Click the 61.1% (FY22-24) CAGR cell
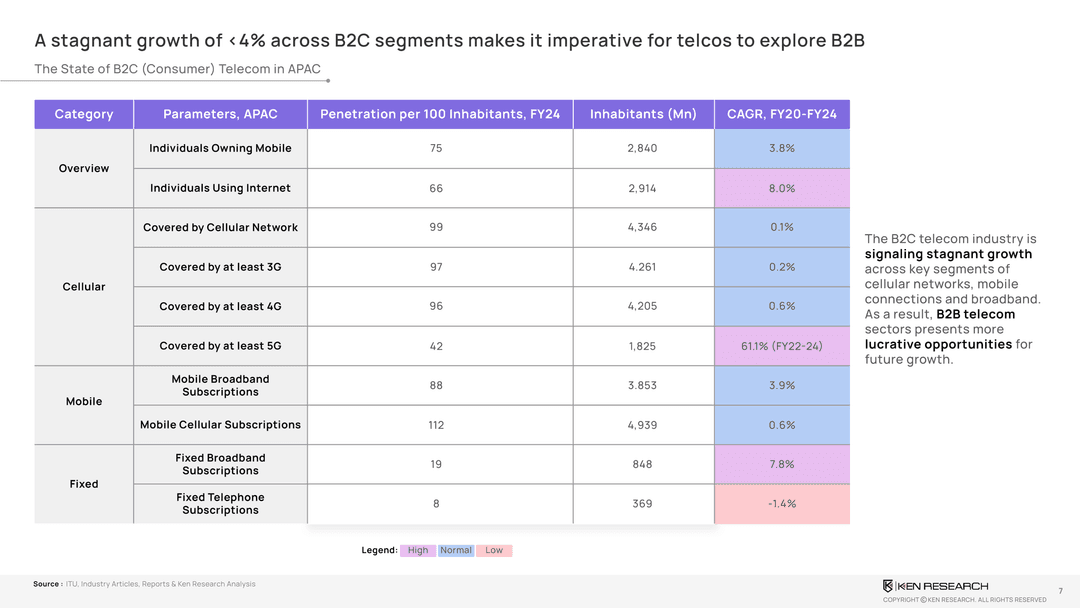 click(x=782, y=346)
